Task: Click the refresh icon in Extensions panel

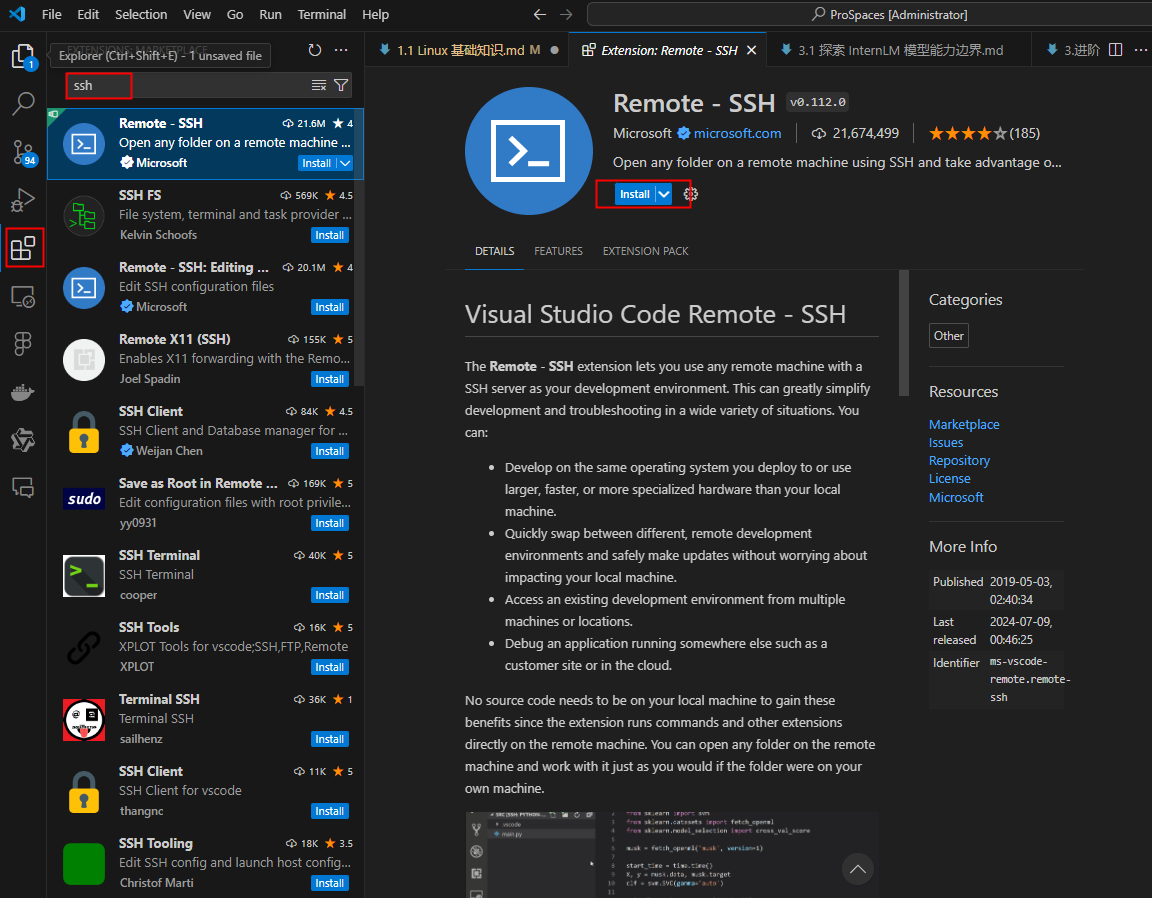Action: click(315, 50)
